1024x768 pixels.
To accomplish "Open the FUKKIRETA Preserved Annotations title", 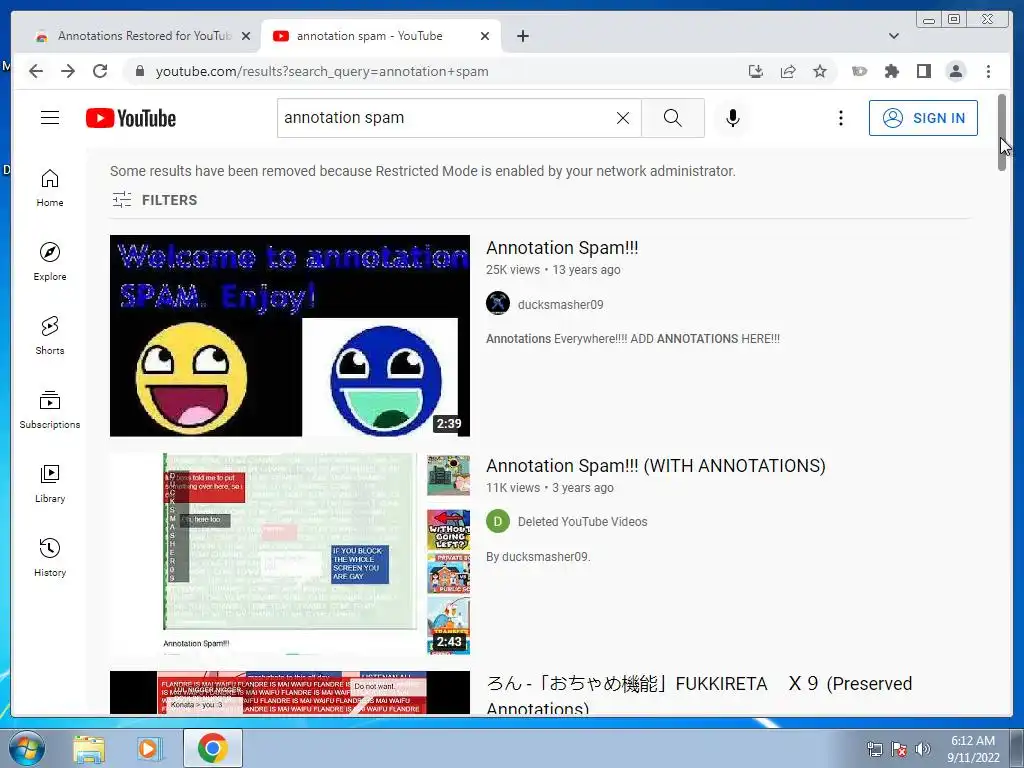I will (x=699, y=694).
